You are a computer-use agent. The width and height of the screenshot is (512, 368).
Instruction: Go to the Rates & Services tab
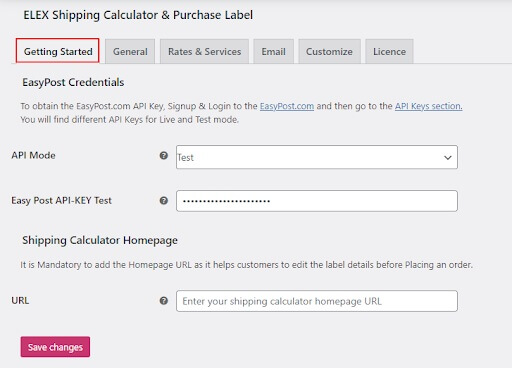(204, 51)
